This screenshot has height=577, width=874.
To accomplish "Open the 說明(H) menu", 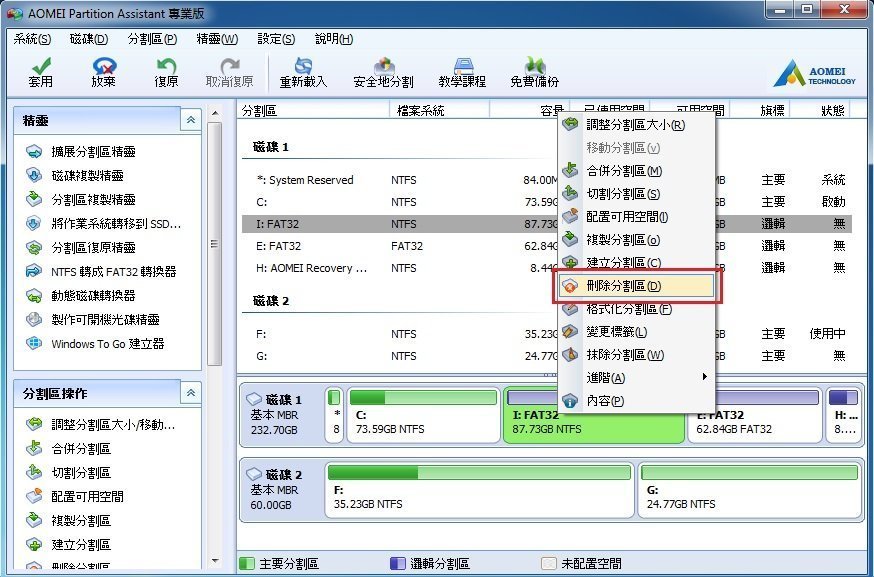I will click(x=334, y=39).
